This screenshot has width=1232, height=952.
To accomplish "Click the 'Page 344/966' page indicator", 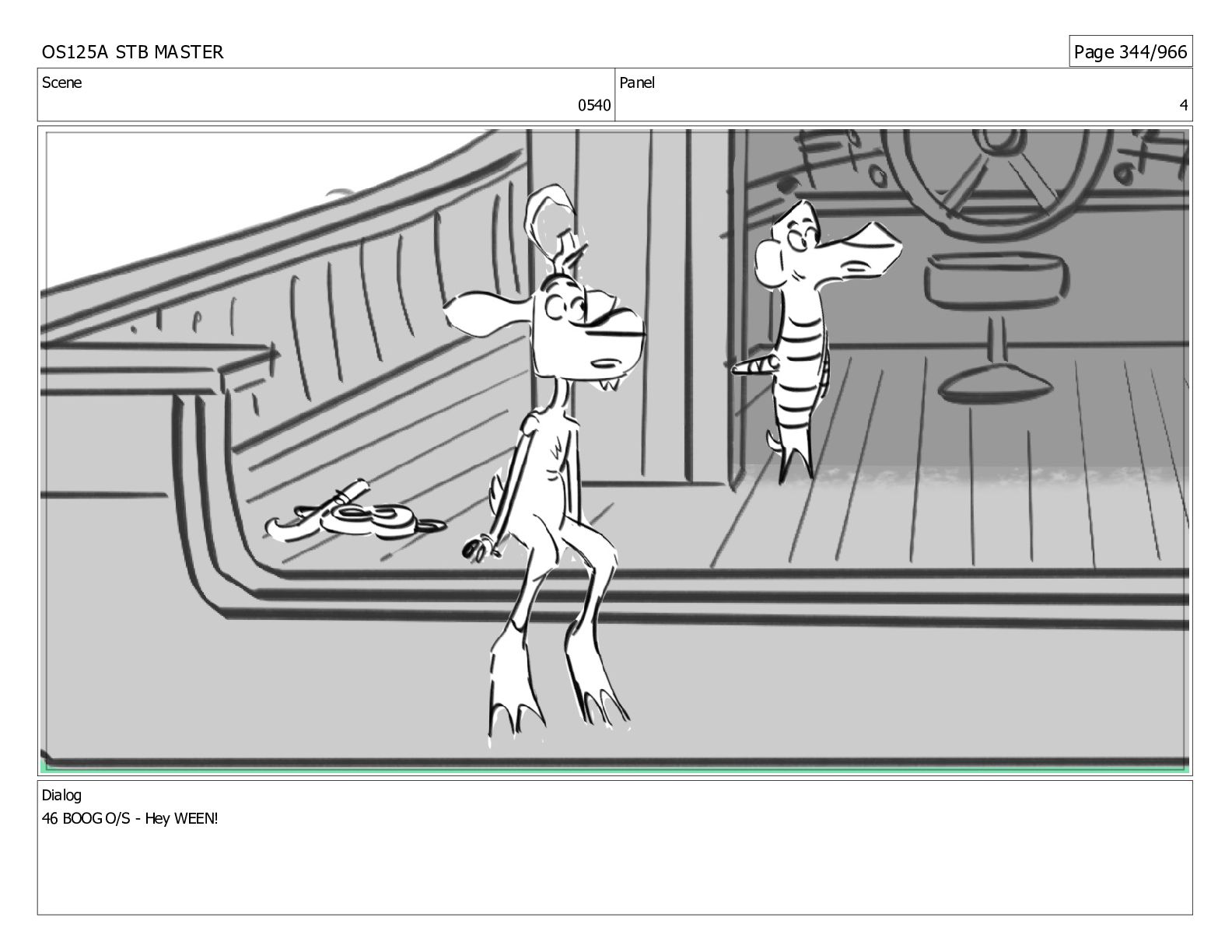I will point(1130,52).
